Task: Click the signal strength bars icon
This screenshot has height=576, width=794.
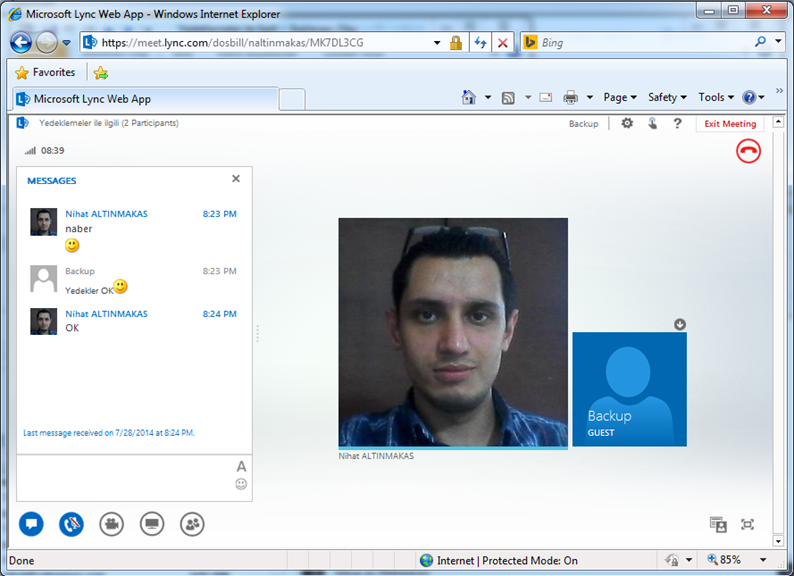Action: coord(30,150)
